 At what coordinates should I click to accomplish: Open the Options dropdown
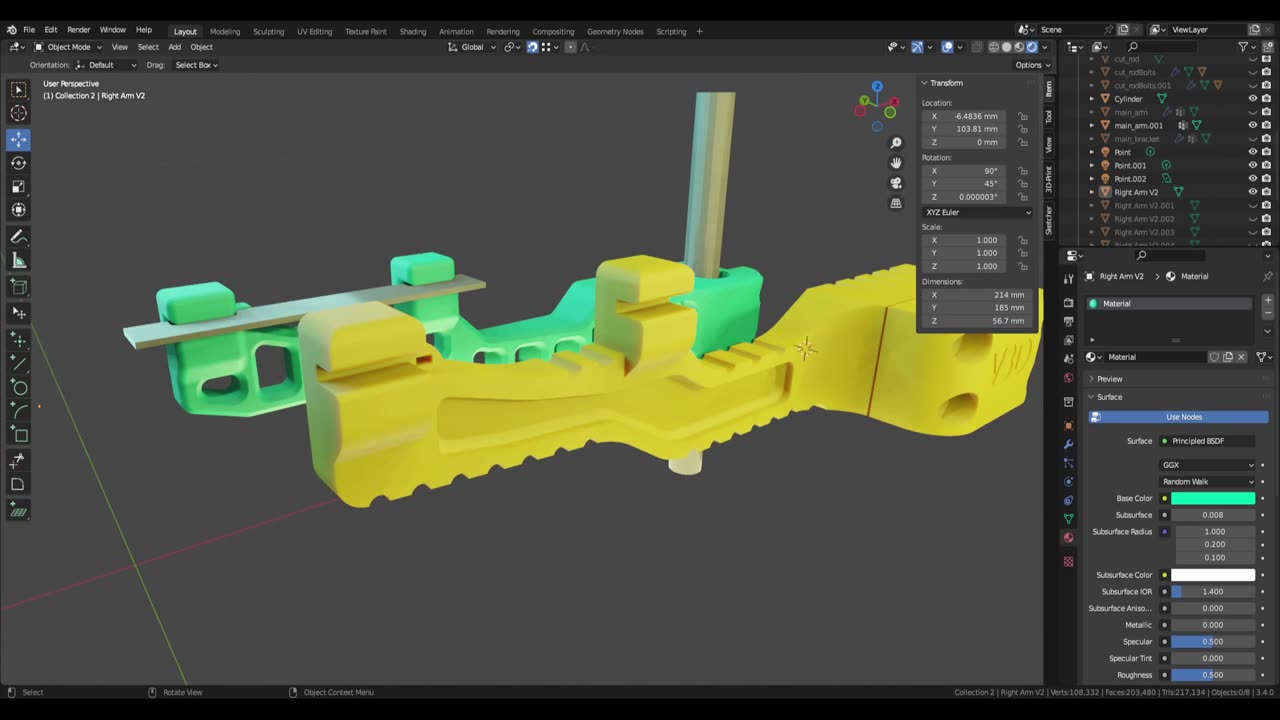tap(1032, 65)
